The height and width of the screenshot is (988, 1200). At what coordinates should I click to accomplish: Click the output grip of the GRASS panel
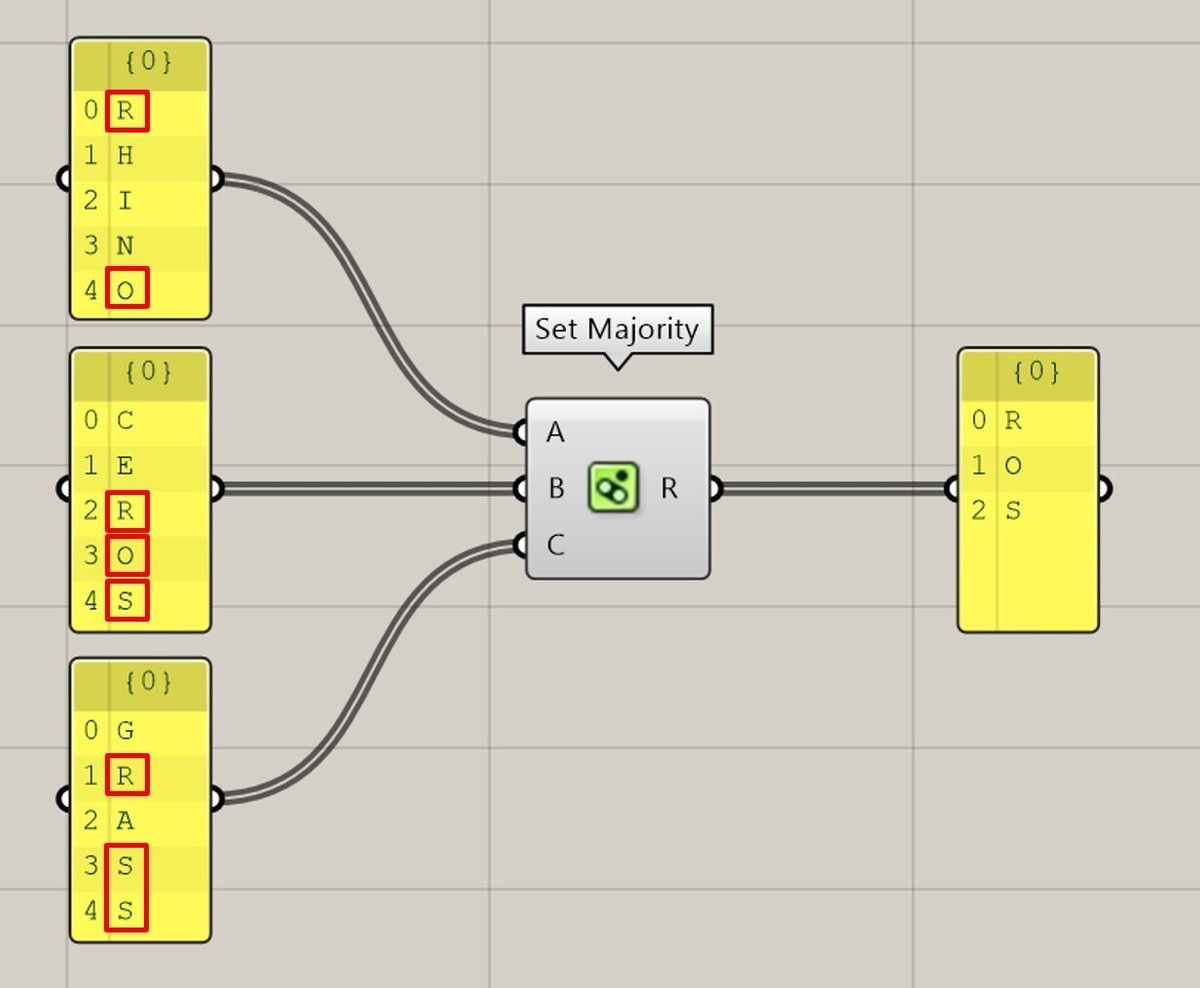click(x=216, y=799)
